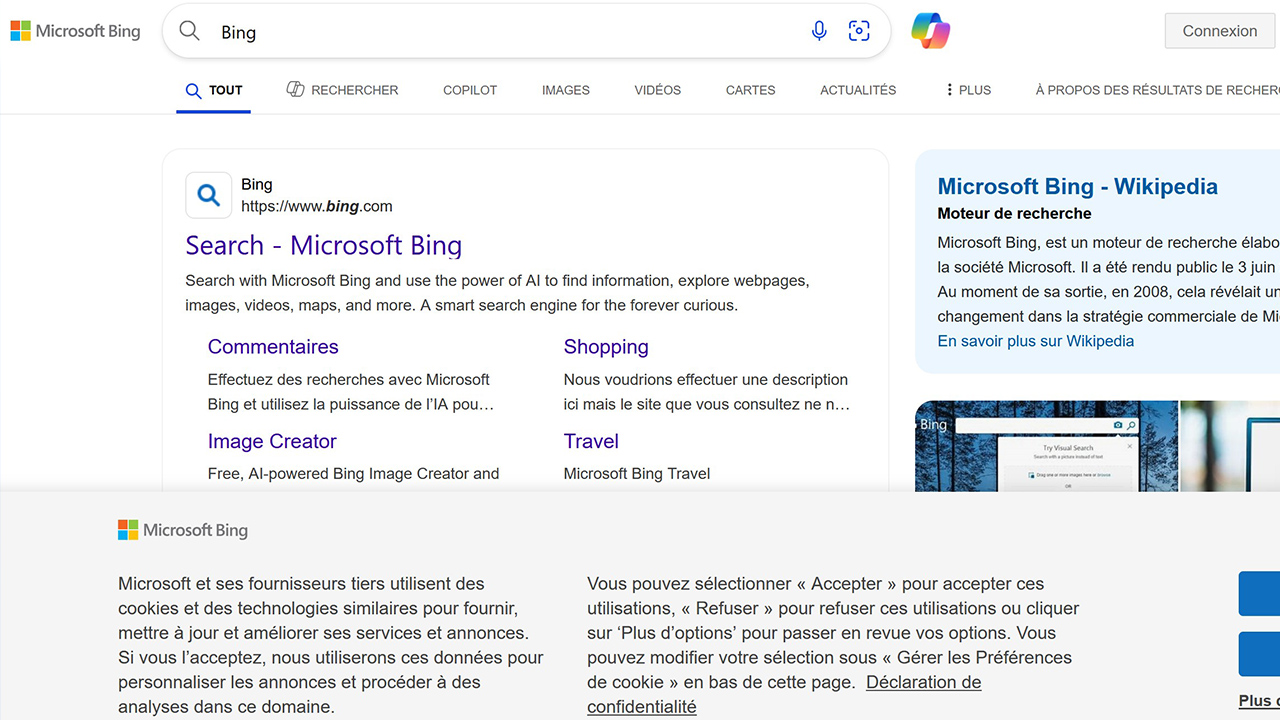This screenshot has height=720, width=1280.
Task: Click inside the Bing search input field
Action: [x=450, y=32]
